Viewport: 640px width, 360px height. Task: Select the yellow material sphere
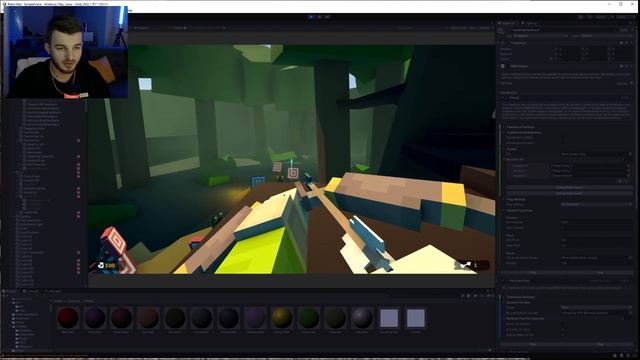[282, 318]
